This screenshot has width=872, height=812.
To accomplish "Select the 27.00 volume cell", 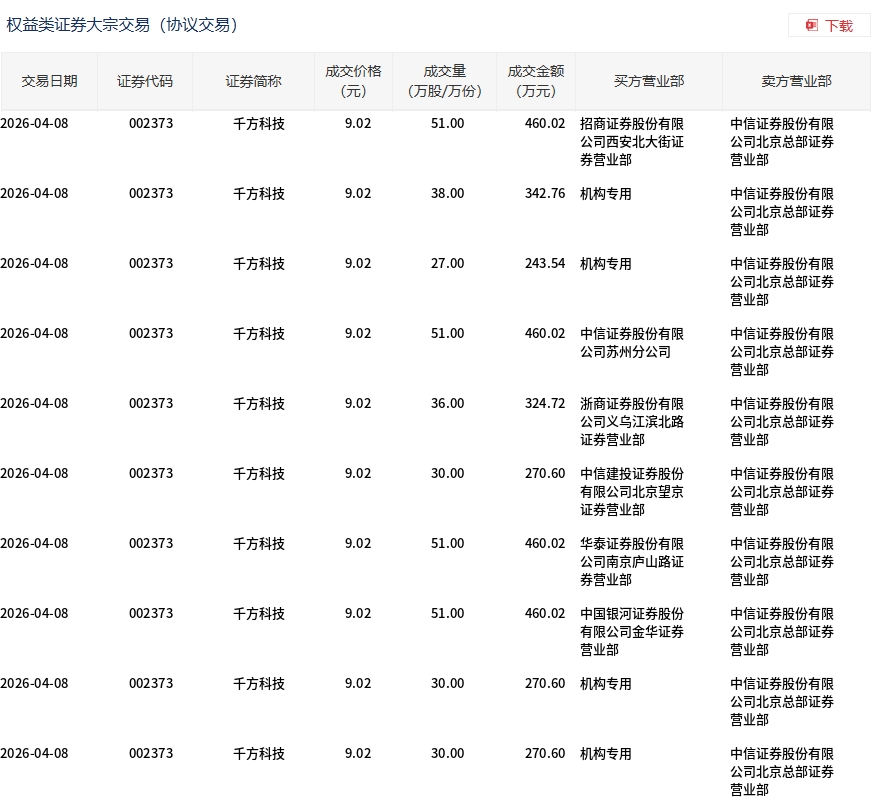I will click(447, 264).
